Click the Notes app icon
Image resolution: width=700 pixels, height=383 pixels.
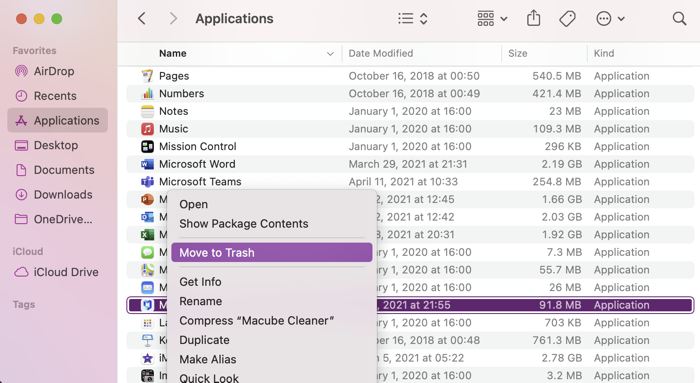tap(147, 111)
